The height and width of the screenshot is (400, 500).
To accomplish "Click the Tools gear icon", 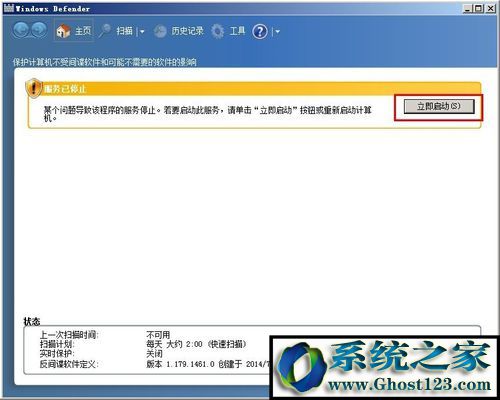I will click(x=218, y=31).
